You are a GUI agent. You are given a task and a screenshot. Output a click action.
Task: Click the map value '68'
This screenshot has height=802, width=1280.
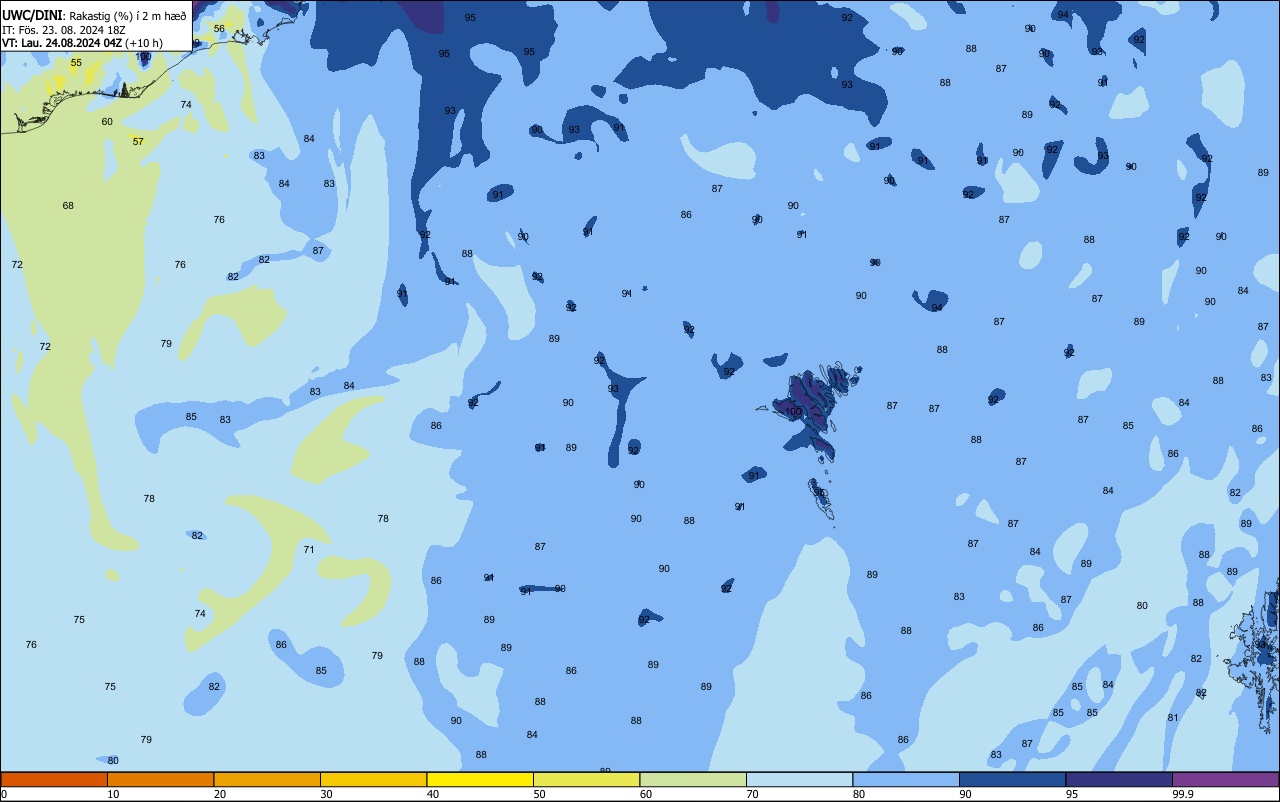[68, 206]
